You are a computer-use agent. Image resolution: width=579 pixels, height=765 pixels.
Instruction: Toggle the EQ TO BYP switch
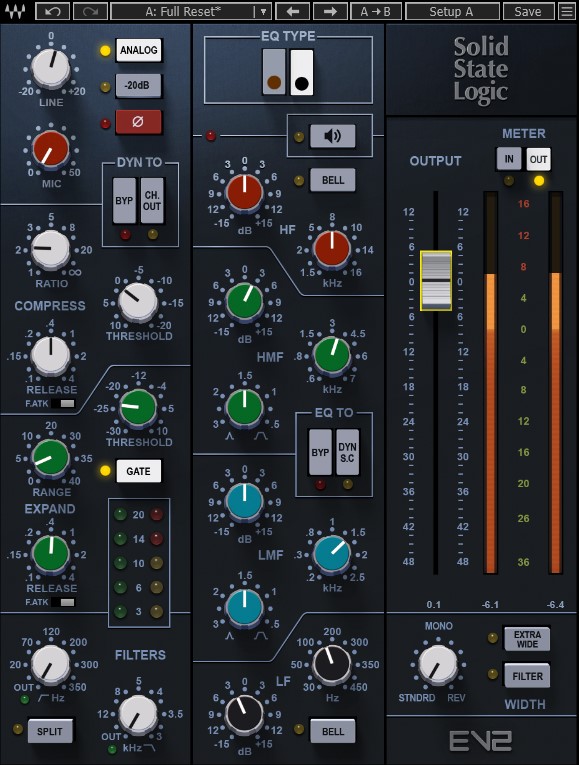(x=320, y=452)
